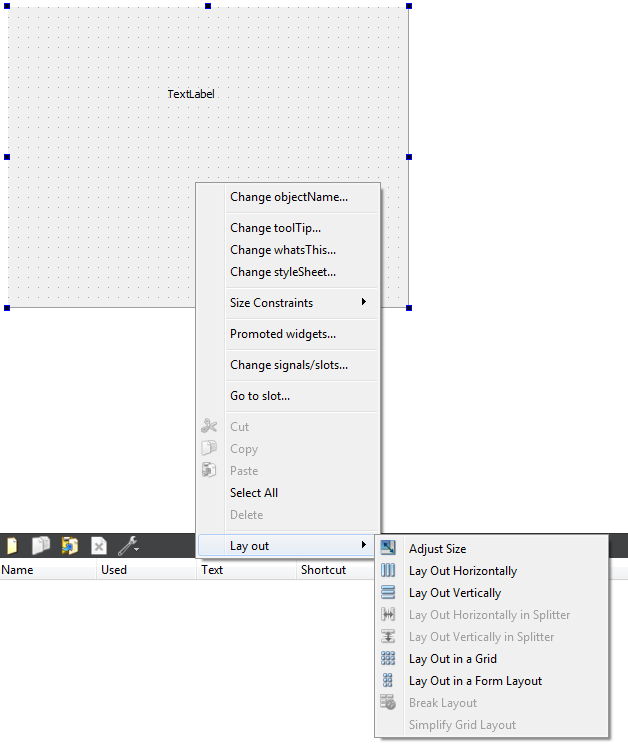The image size is (628, 749).
Task: Click the Used column header
Action: 114,570
